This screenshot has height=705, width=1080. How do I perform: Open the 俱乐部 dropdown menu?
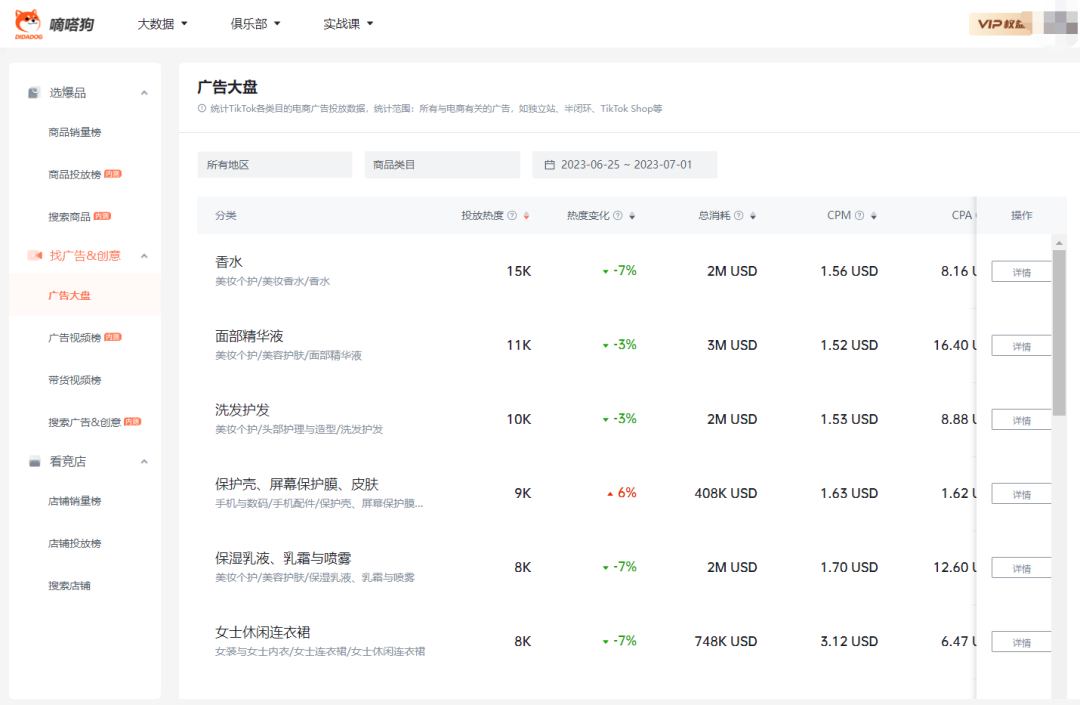click(x=255, y=24)
